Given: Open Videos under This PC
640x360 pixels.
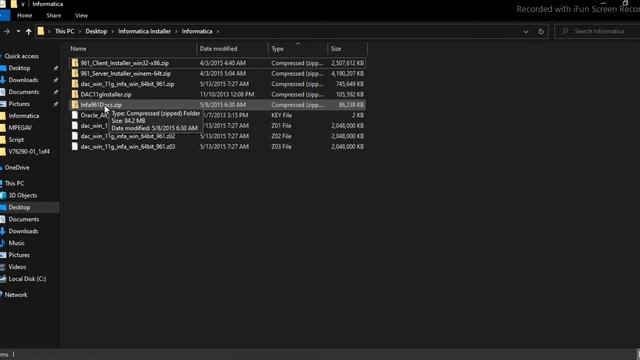Looking at the screenshot, I should tap(17, 267).
